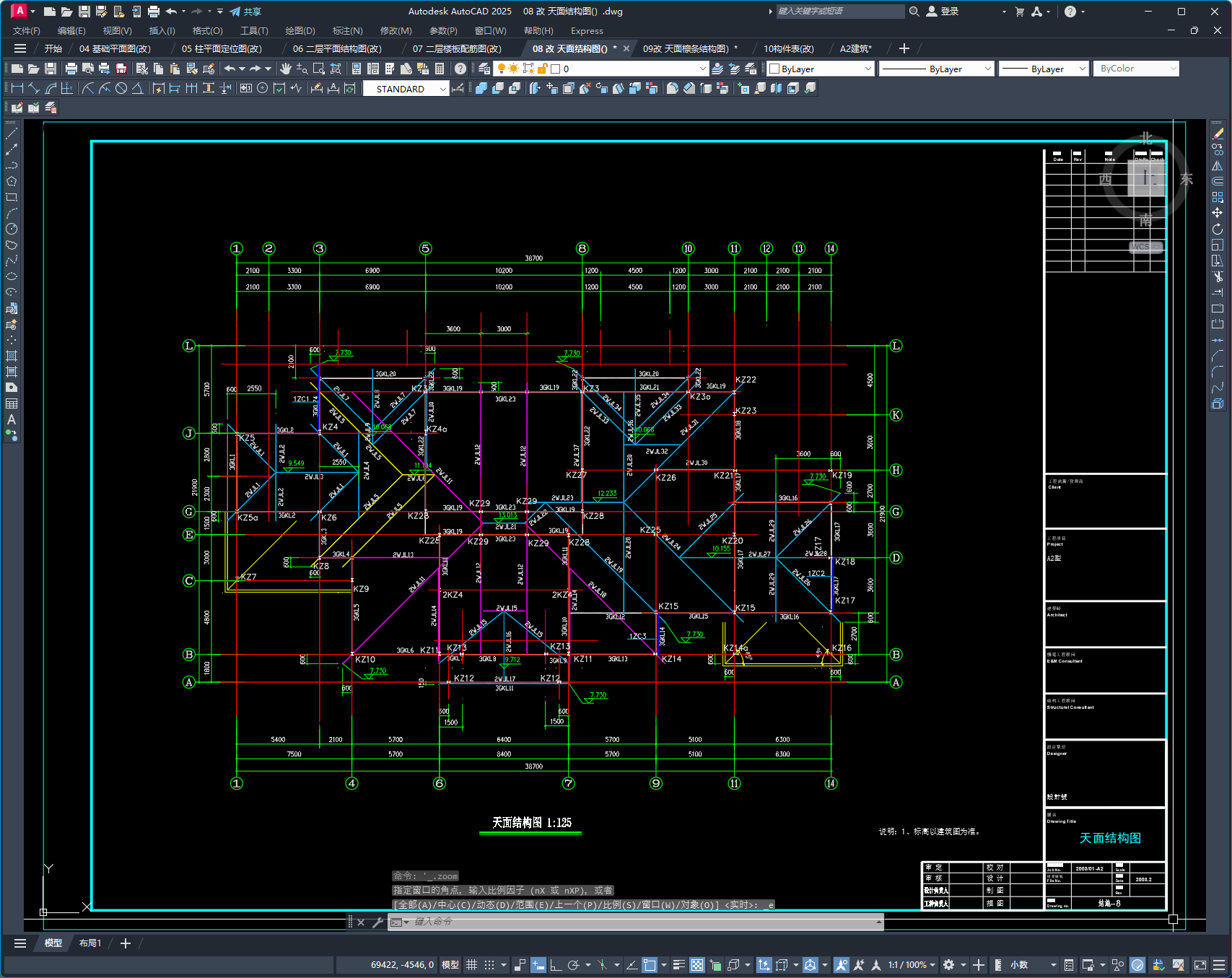Click the 模型 model space status button
1232x978 pixels.
[x=450, y=965]
